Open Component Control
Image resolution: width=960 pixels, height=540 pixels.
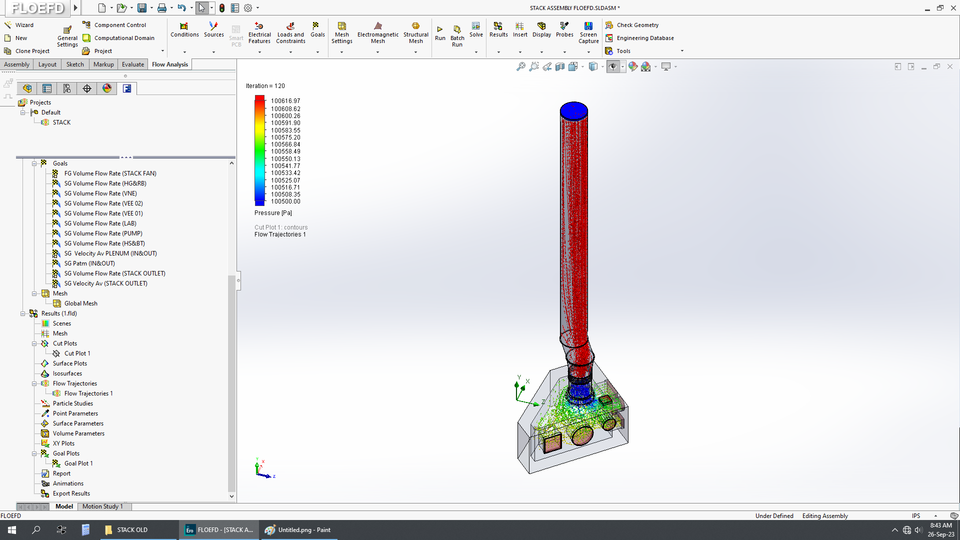pos(114,25)
